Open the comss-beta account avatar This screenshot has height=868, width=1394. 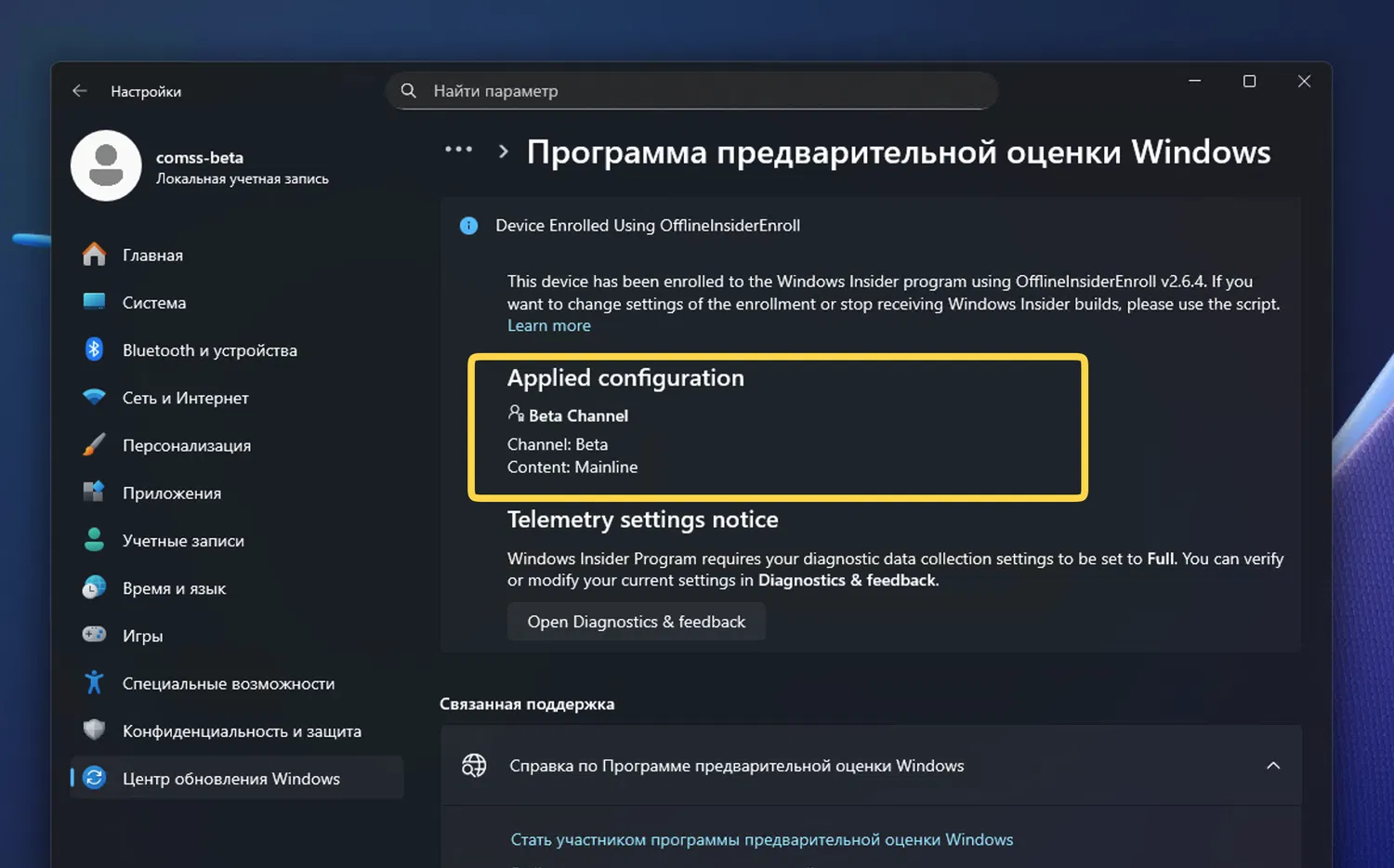tap(106, 165)
